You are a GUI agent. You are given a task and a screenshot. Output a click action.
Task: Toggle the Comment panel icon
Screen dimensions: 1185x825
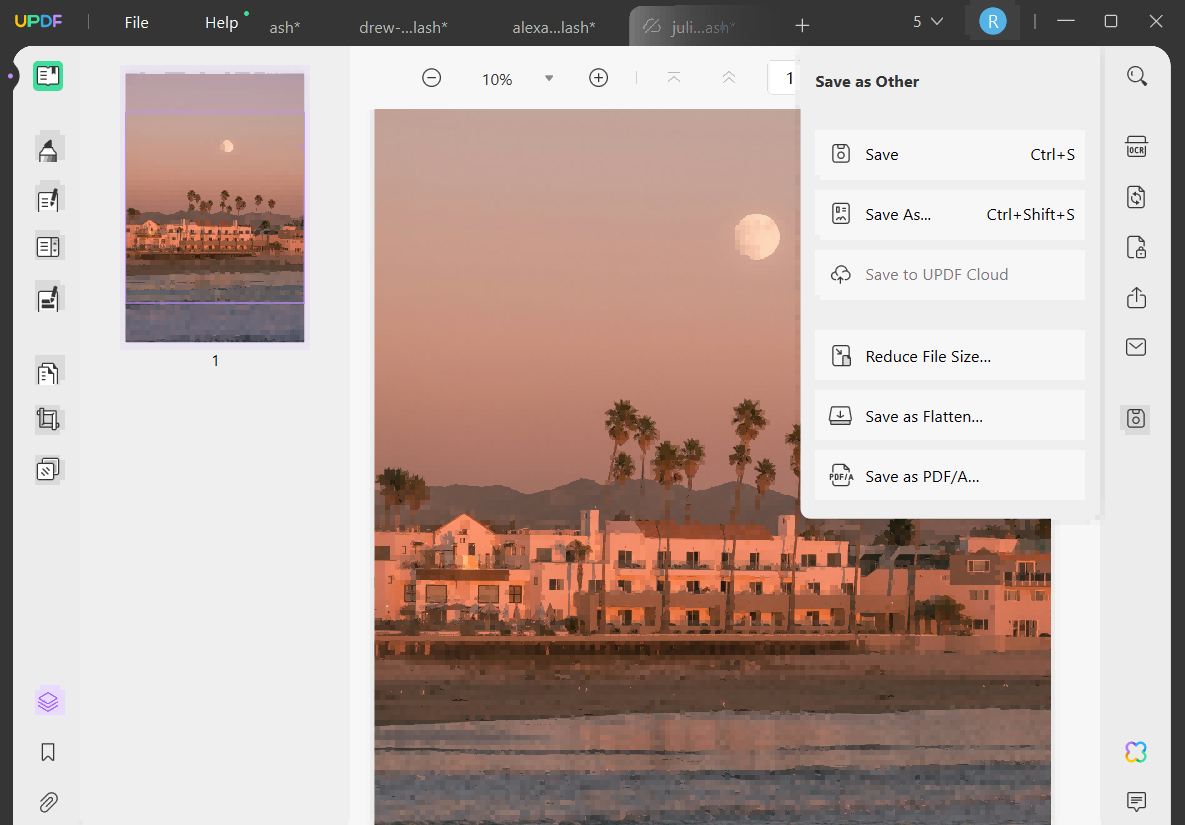coord(1135,801)
